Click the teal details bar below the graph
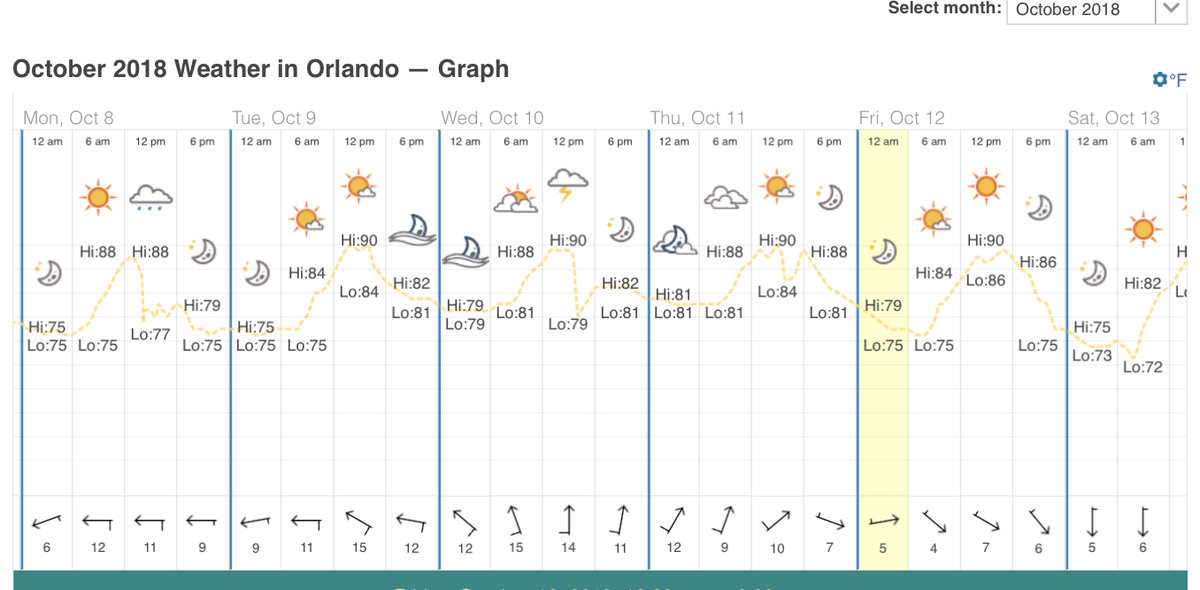Screen dimensions: 1200x590 [600, 580]
